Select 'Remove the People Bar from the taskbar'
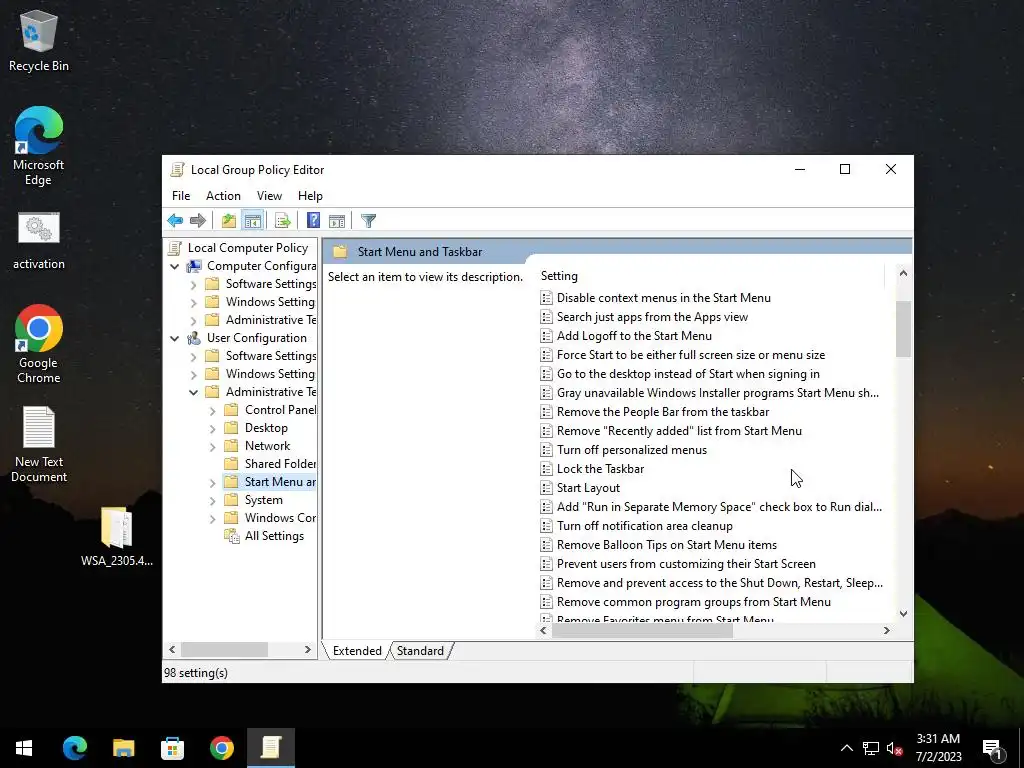This screenshot has height=768, width=1024. point(663,412)
